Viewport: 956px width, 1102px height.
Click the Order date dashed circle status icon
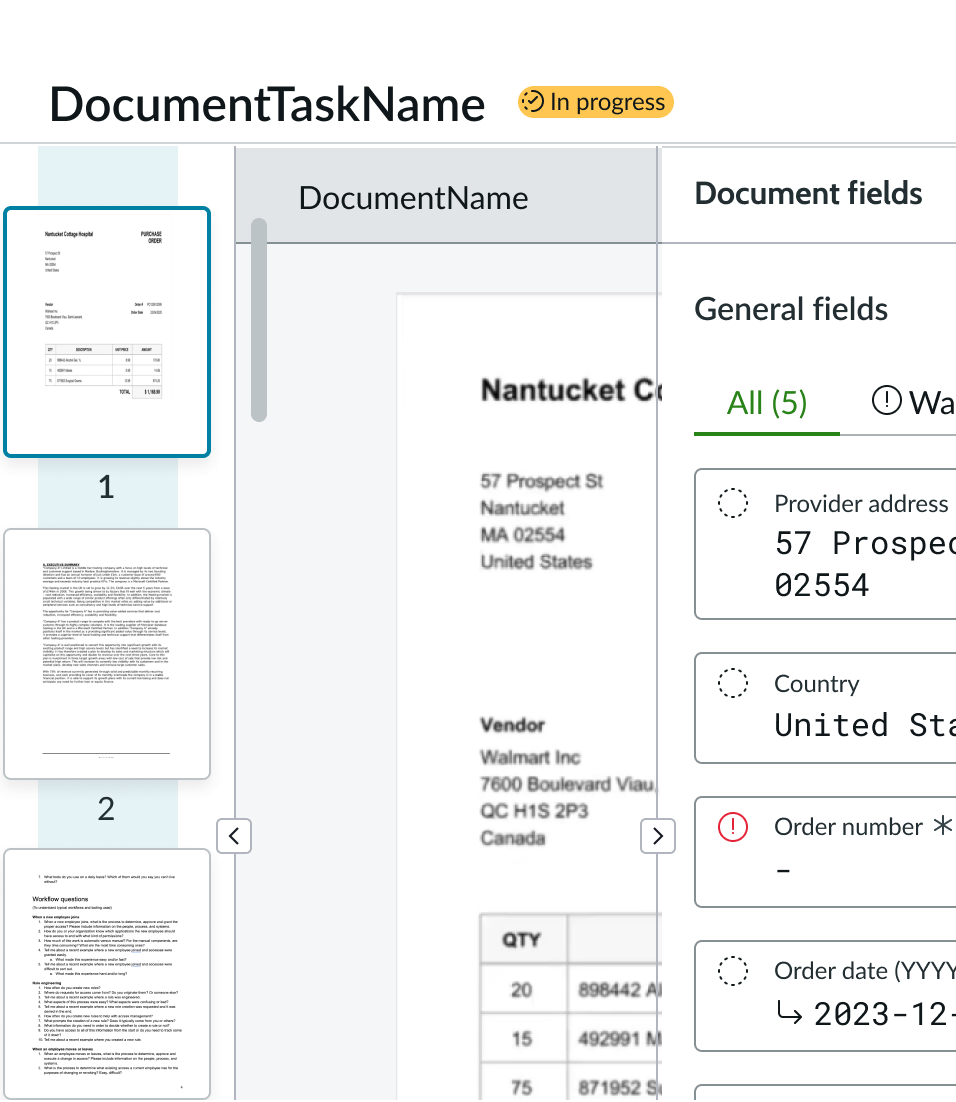tap(734, 970)
